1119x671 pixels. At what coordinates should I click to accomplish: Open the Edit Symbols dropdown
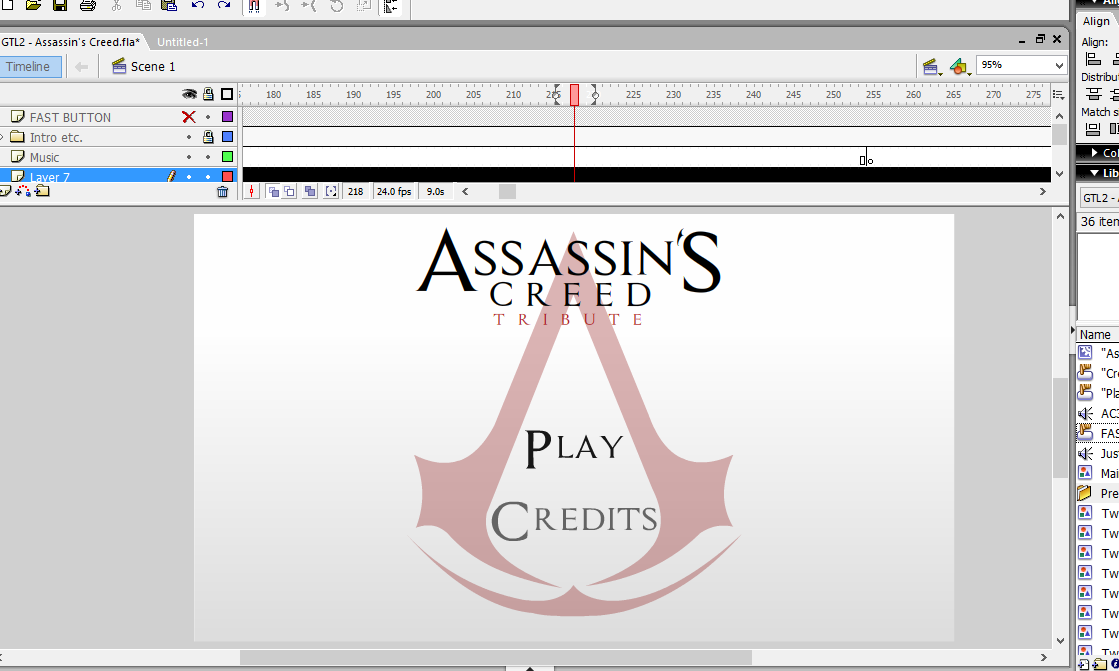[961, 67]
